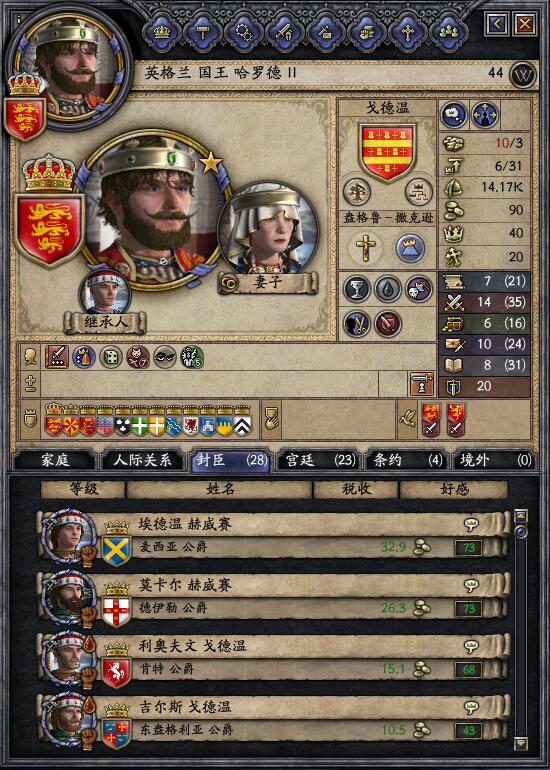Sort vassals by 好感 column header
Screen dimensions: 550x770
tap(453, 489)
